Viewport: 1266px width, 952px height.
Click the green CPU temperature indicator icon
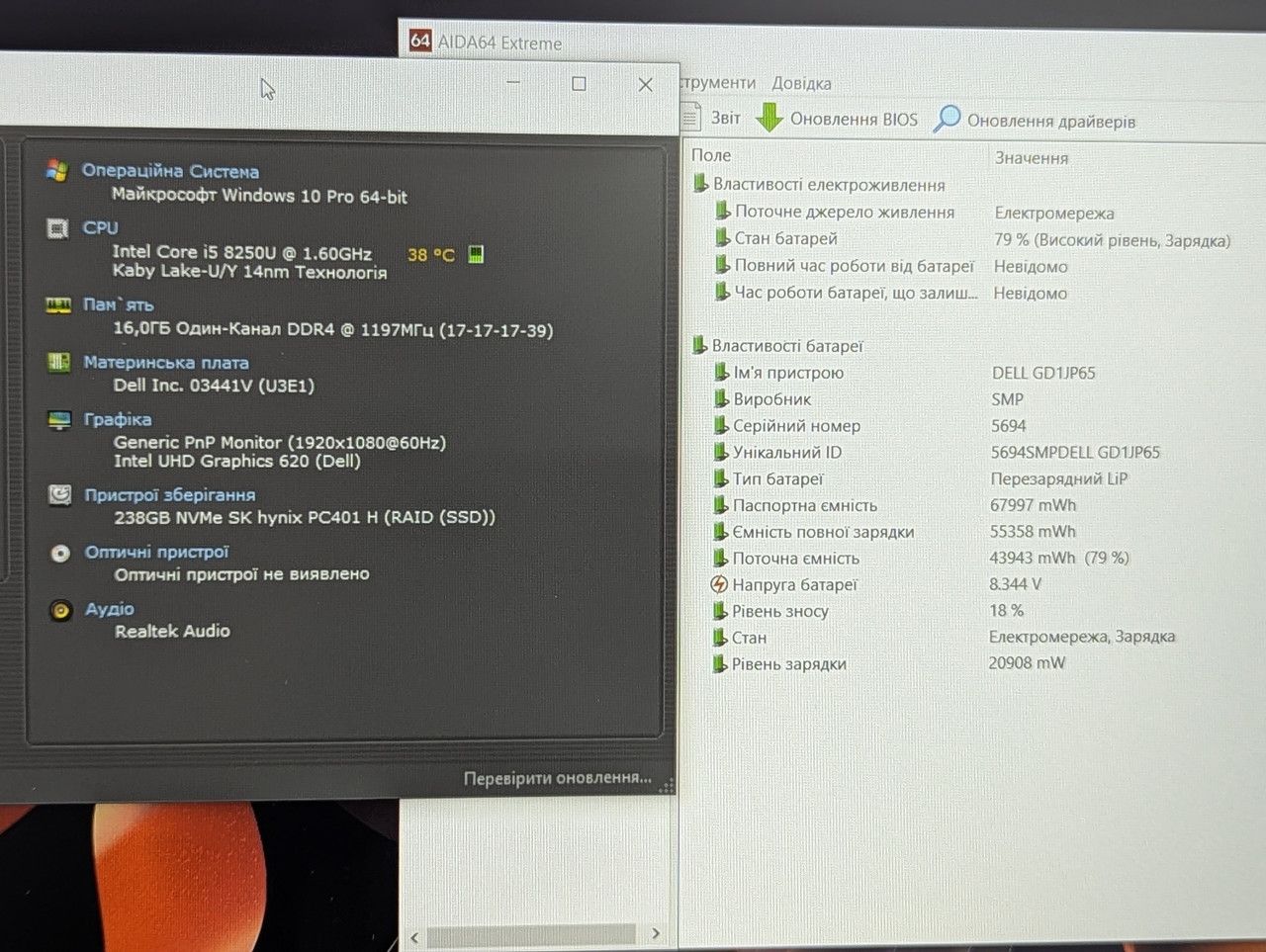(476, 254)
